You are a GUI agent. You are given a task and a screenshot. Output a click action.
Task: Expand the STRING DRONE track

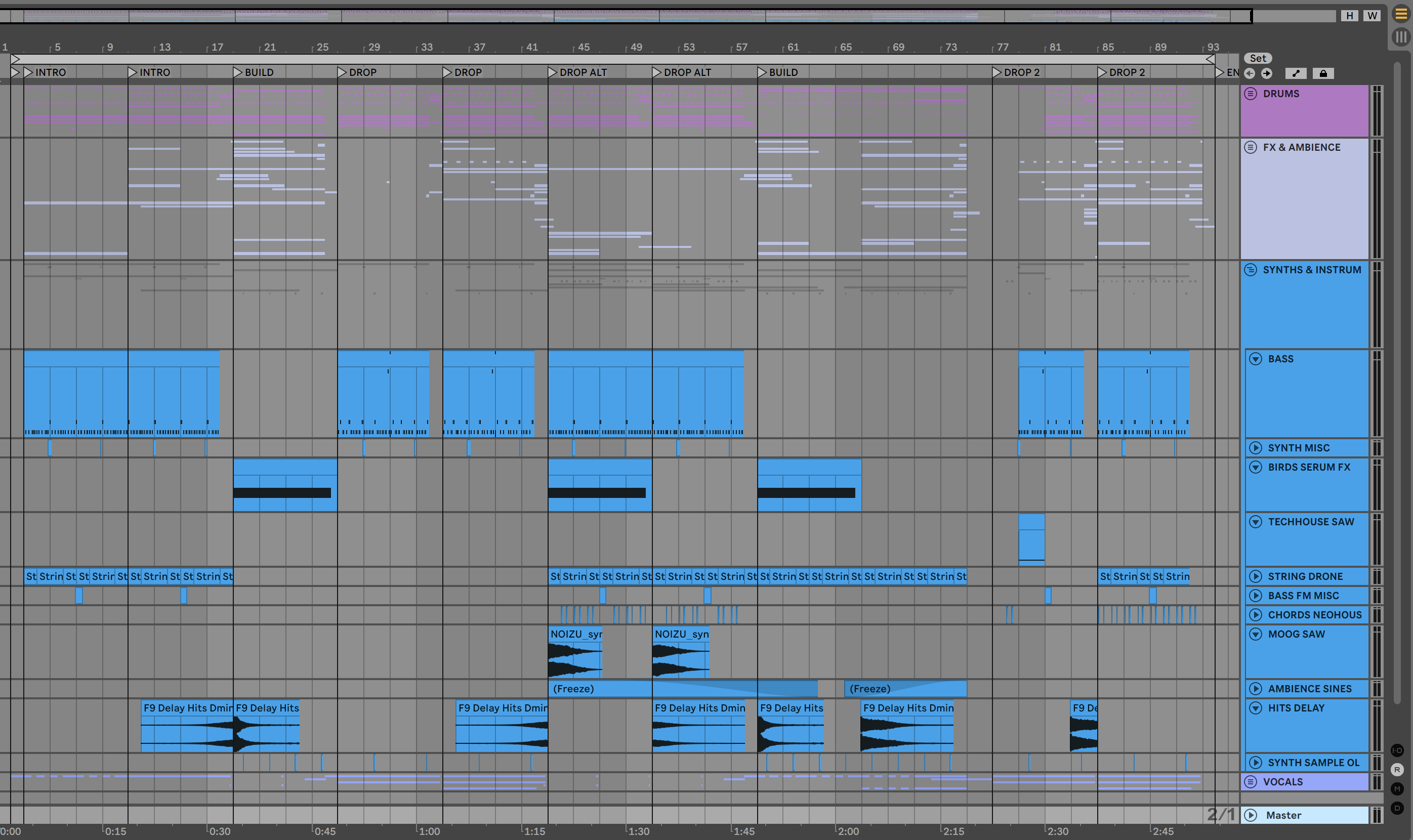1256,576
